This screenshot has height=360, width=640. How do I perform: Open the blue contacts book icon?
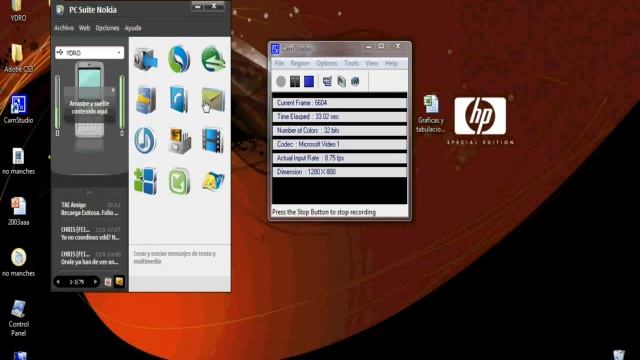click(179, 100)
